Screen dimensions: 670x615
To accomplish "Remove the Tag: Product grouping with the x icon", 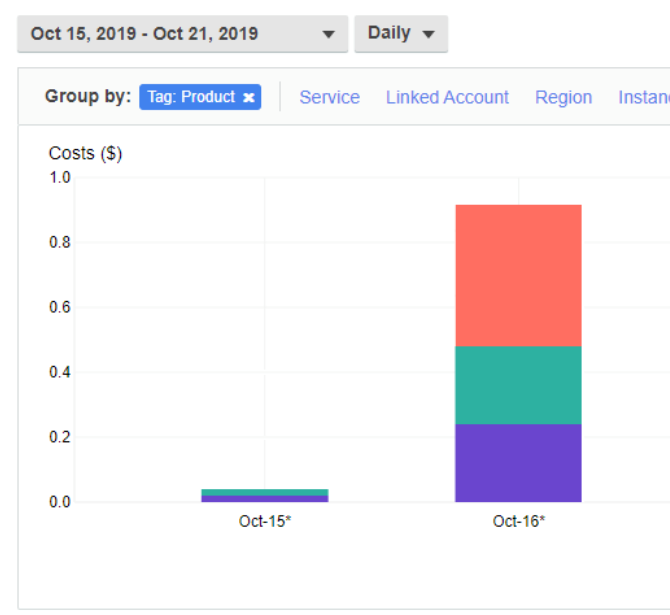I will coord(248,98).
